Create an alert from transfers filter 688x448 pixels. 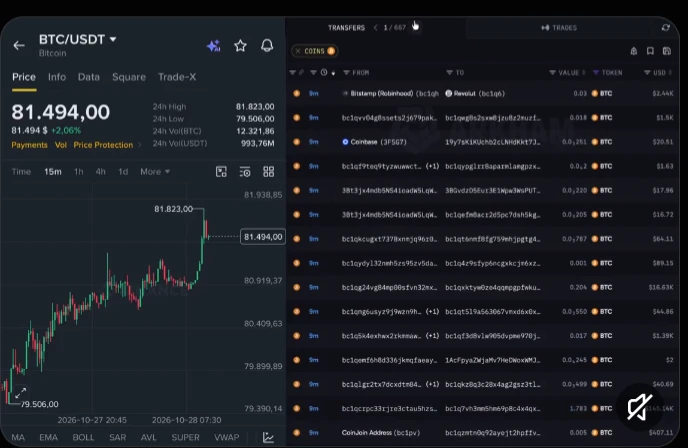tap(634, 51)
